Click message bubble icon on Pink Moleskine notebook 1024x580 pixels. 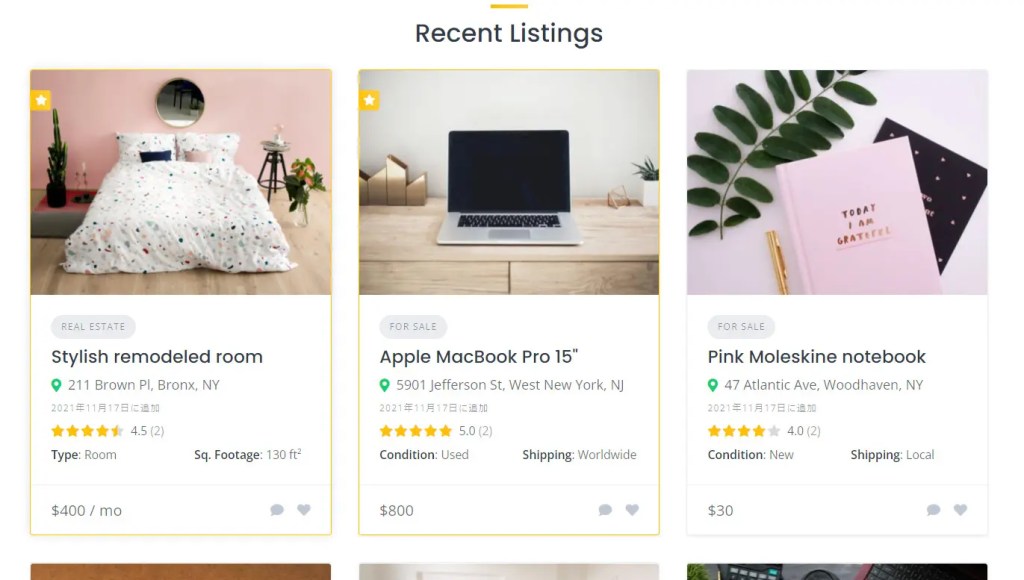point(933,509)
